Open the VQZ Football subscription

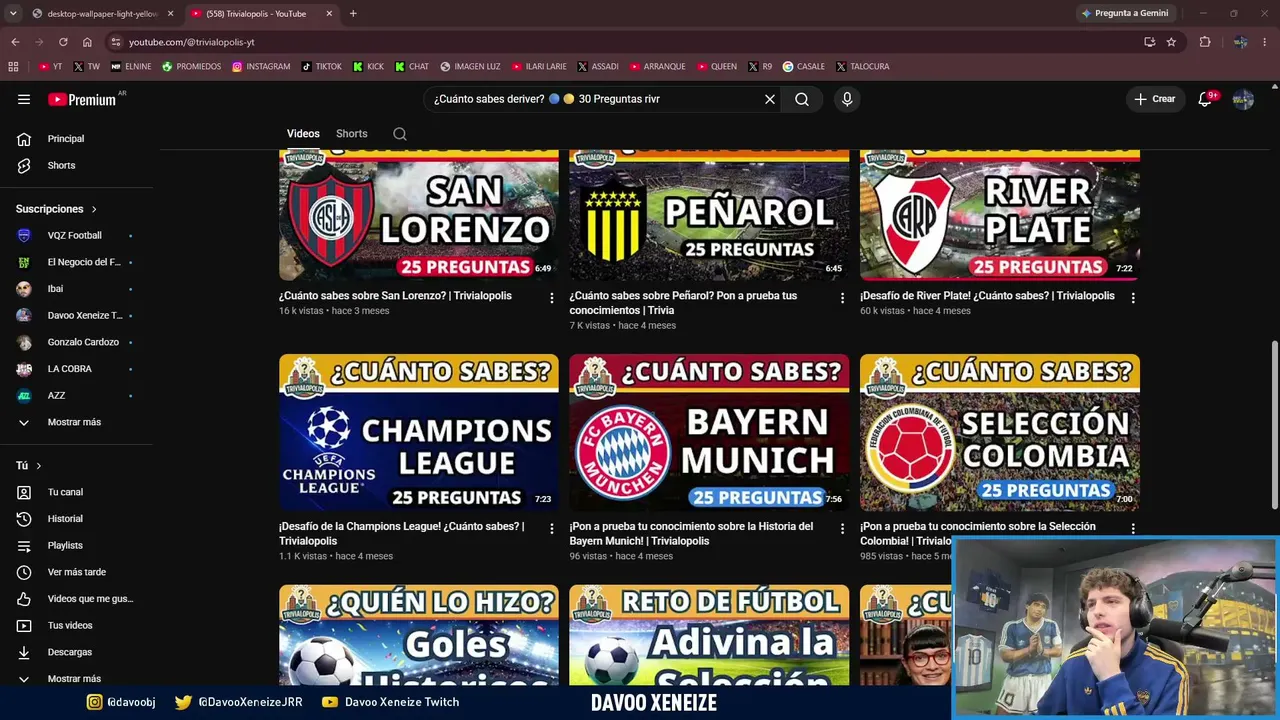[x=76, y=235]
